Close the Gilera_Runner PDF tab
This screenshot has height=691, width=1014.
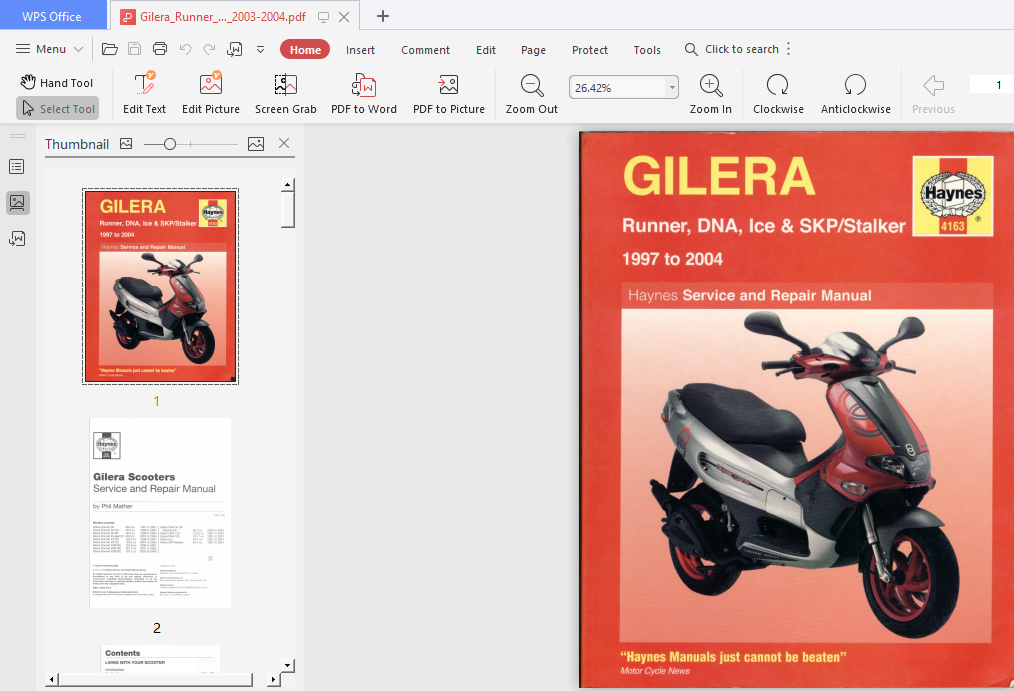click(x=345, y=17)
